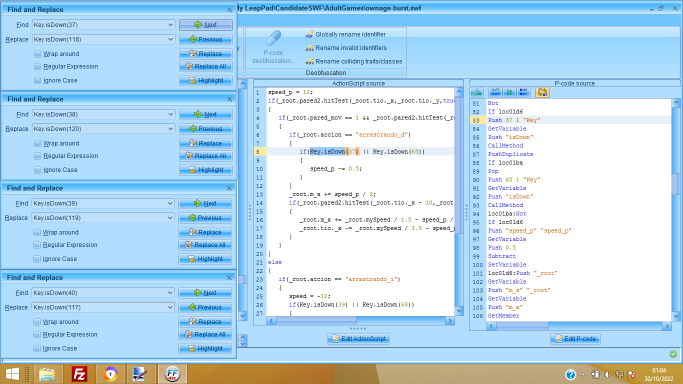Click the ActionScript line speed_p -= 0.5
683x384 pixels.
point(336,169)
